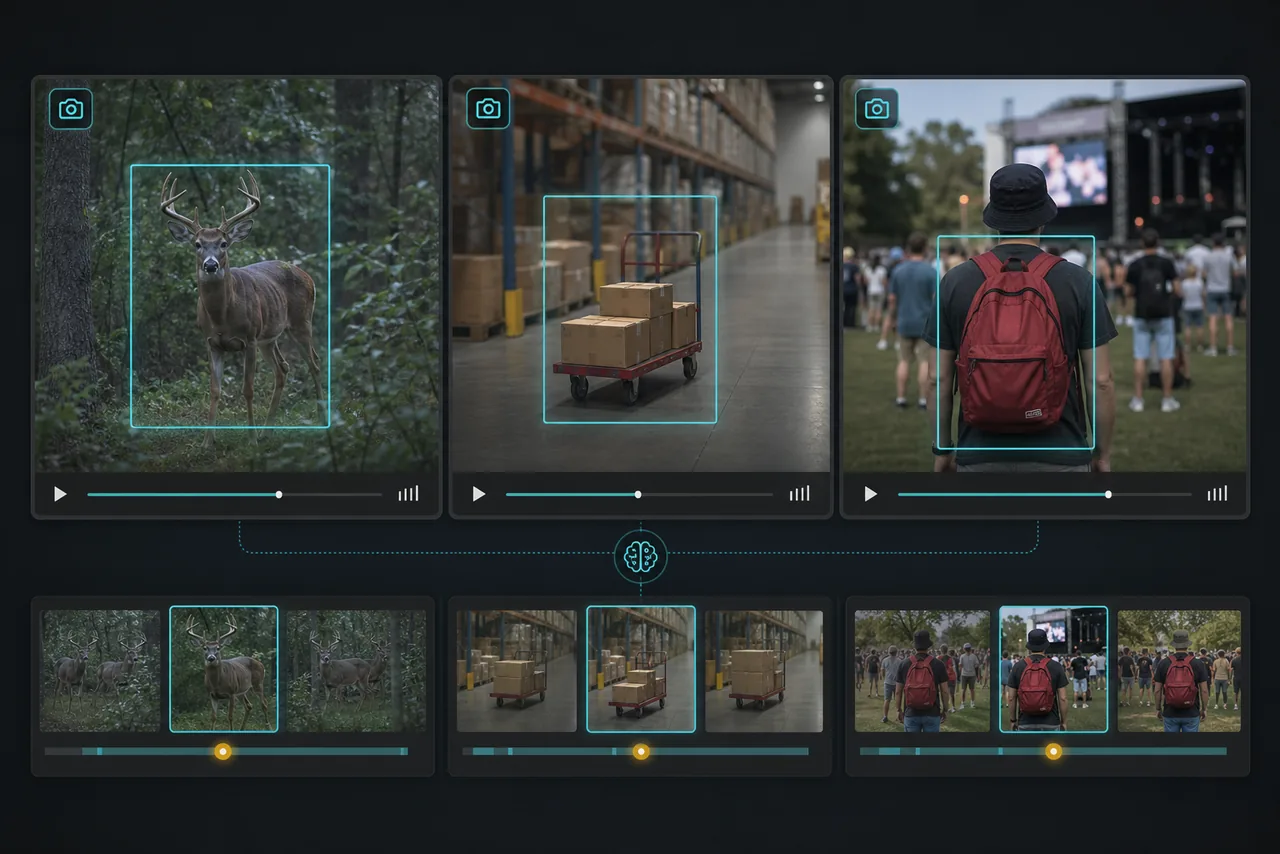This screenshot has width=1280, height=854.
Task: Select the third warehouse box thumbnail
Action: point(764,670)
